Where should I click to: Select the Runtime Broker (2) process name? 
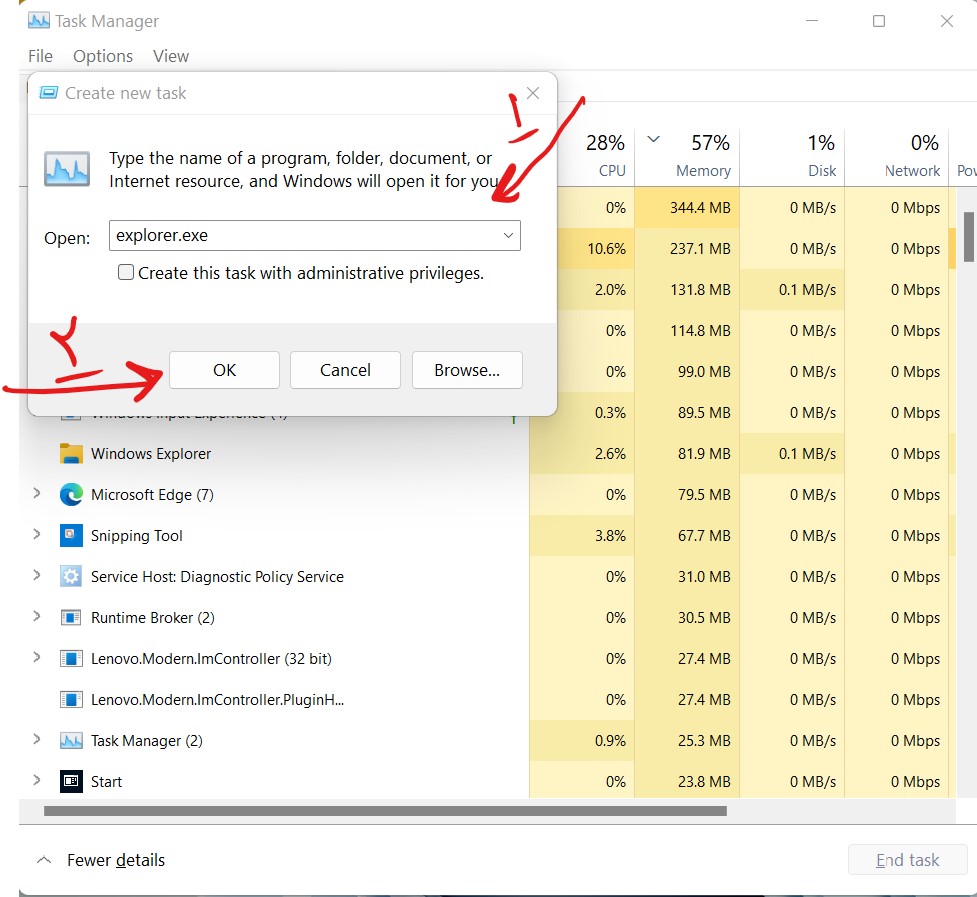[153, 618]
